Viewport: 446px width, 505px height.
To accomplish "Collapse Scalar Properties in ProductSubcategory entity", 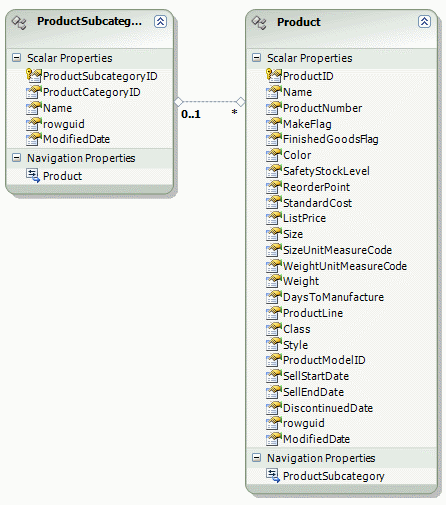I will 16,58.
